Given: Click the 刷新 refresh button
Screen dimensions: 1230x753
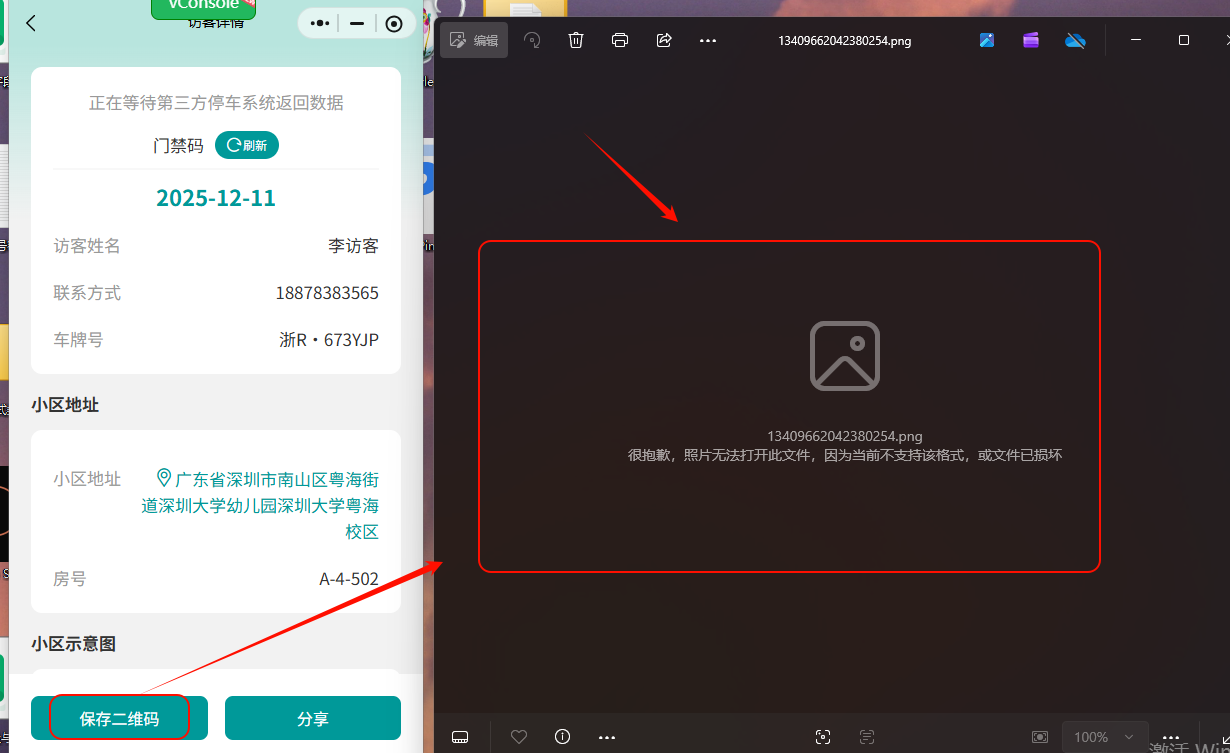Looking at the screenshot, I should pyautogui.click(x=246, y=145).
